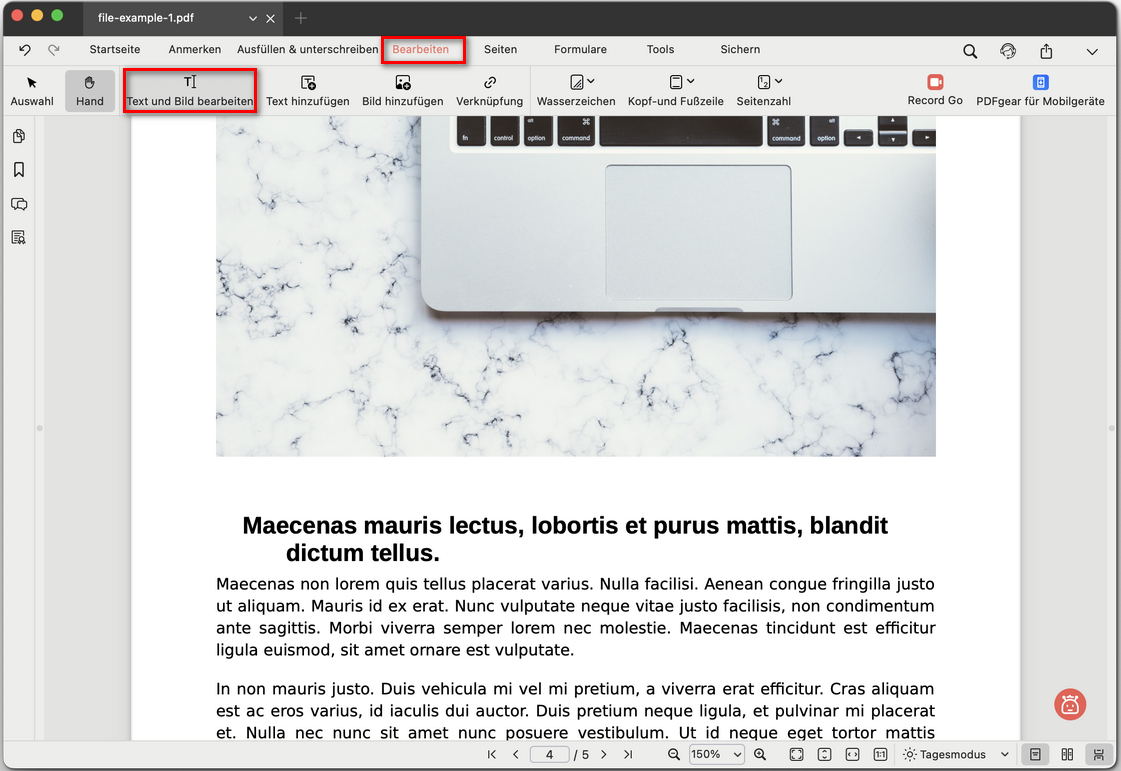Switch to the Anmerken tab
The height and width of the screenshot is (771, 1121).
(x=194, y=49)
